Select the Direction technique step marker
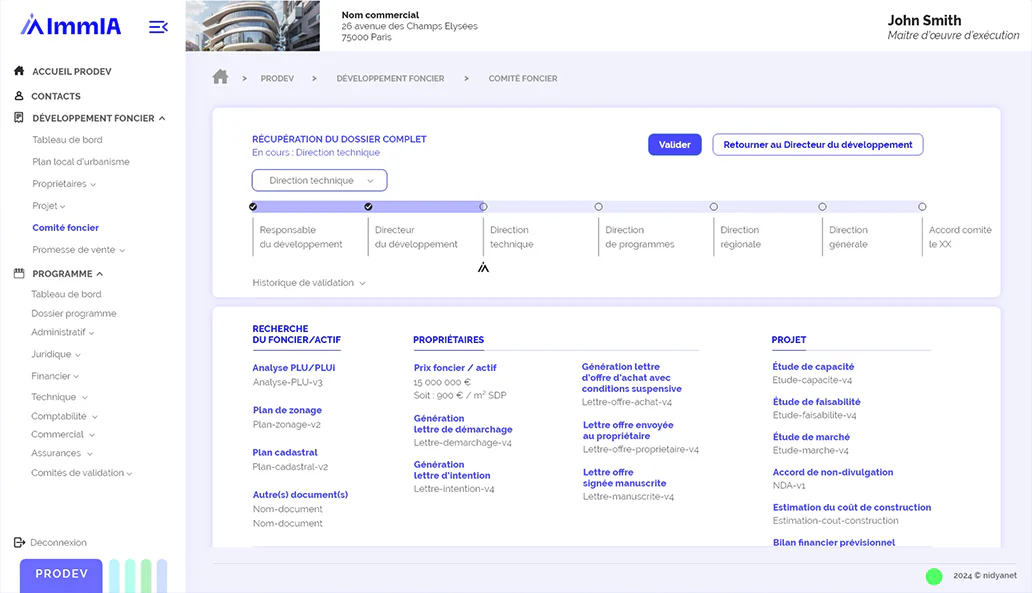 [x=484, y=207]
